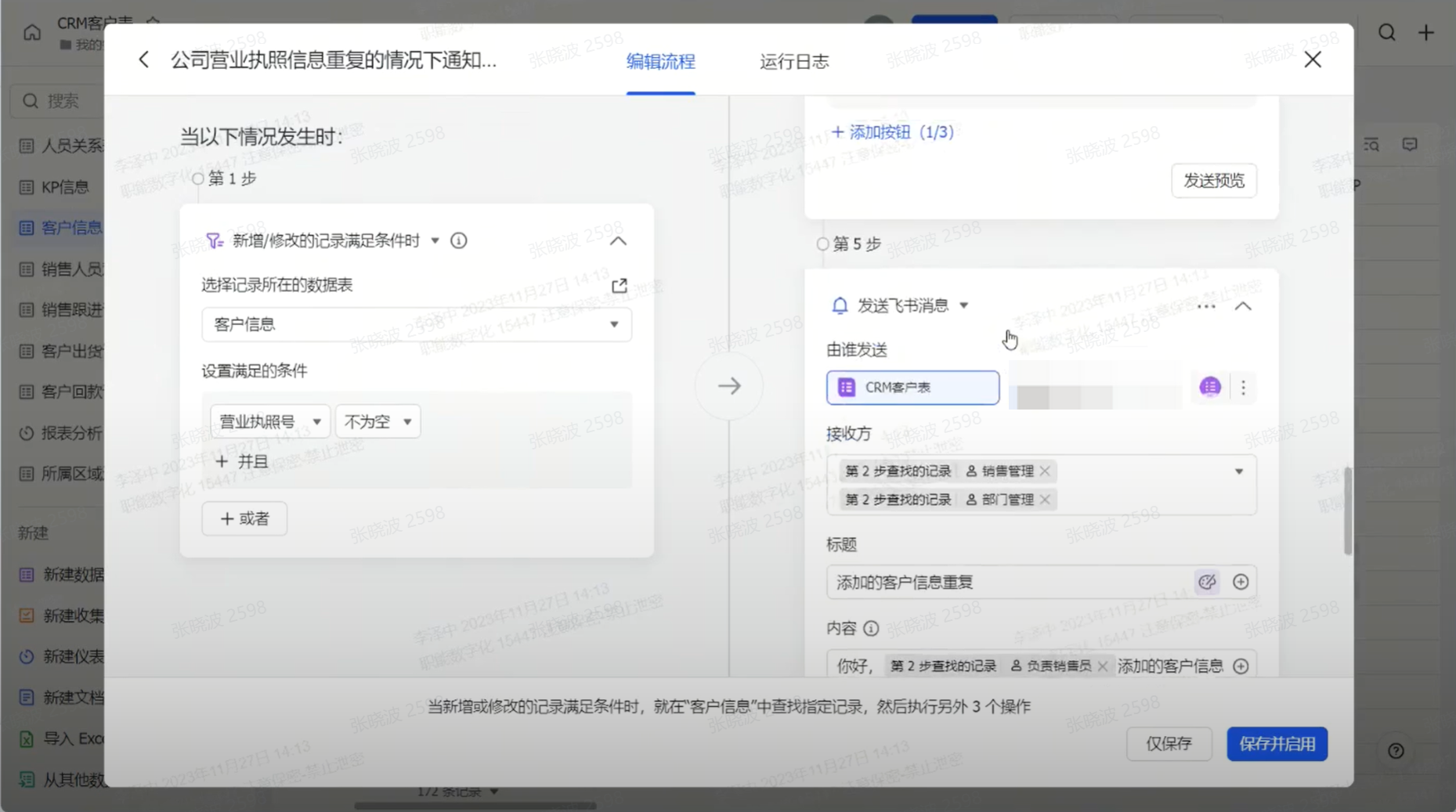Switch to the 运行日志 tab
This screenshot has height=812, width=1456.
click(793, 62)
